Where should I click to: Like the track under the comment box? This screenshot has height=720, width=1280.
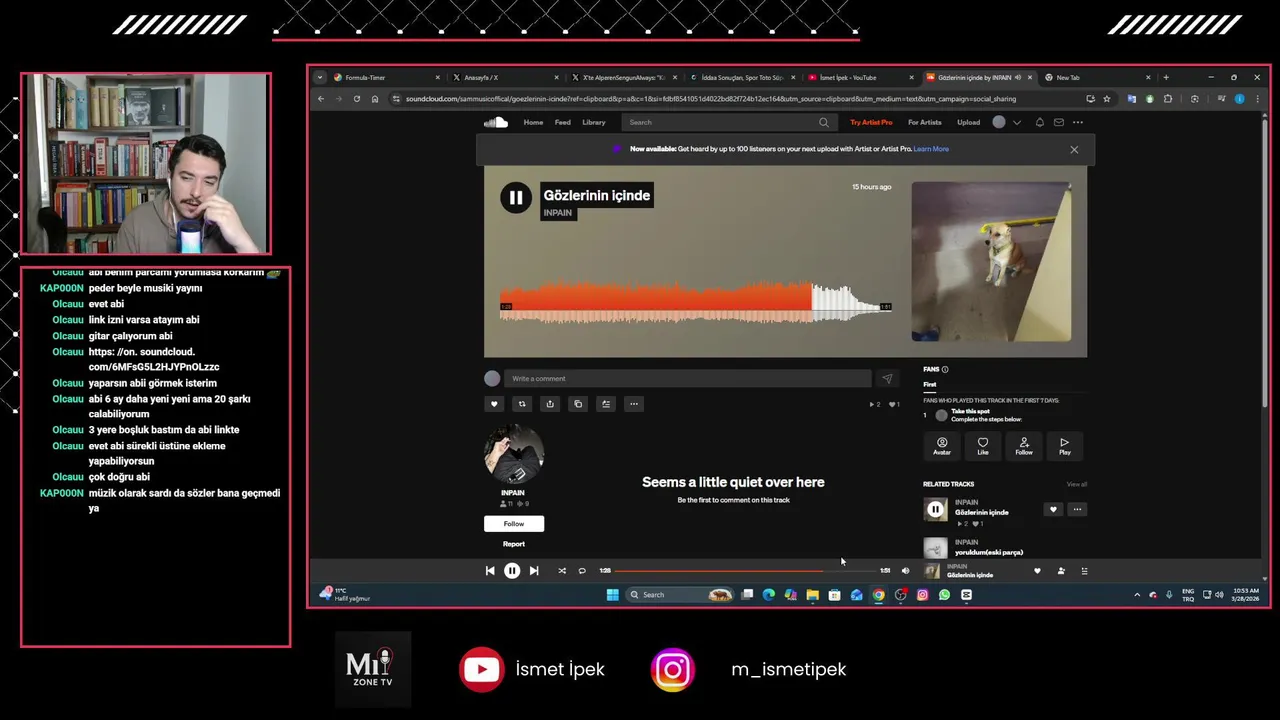coord(493,404)
